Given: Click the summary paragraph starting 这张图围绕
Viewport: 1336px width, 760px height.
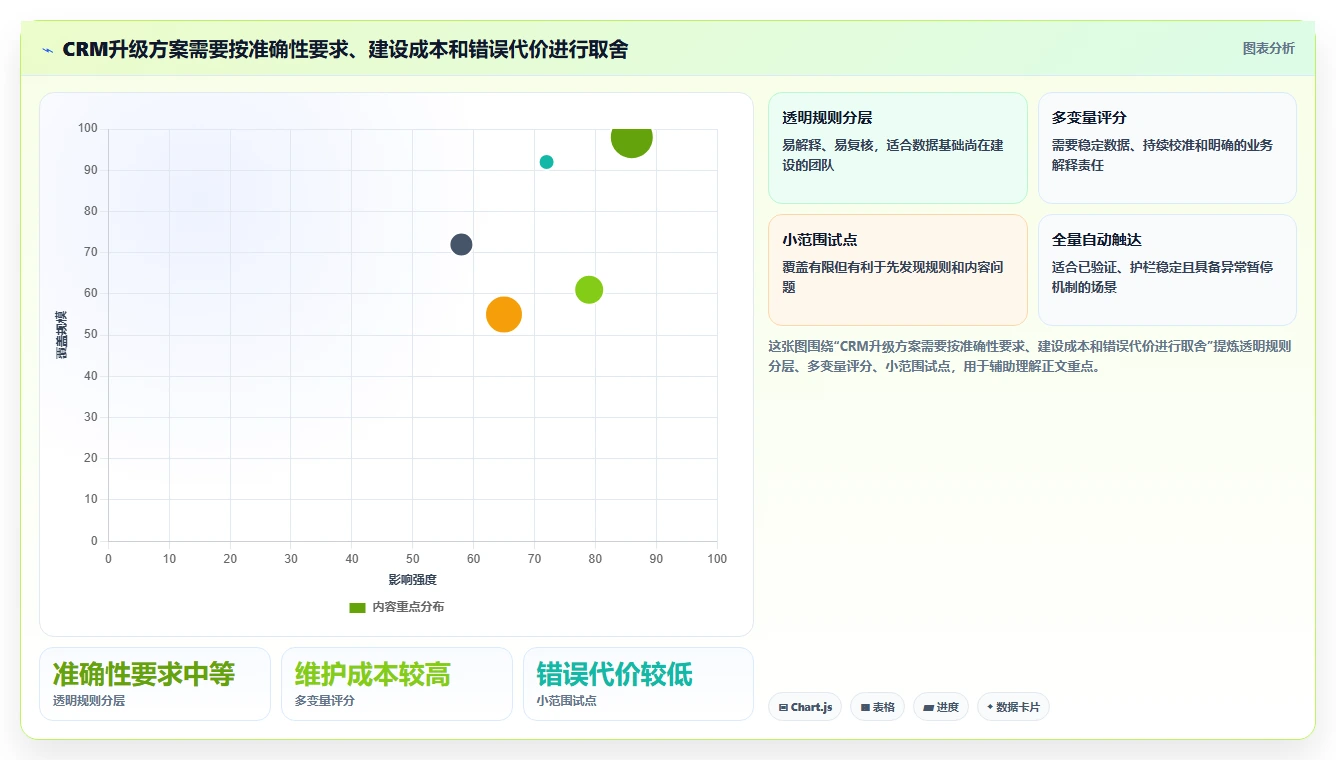Looking at the screenshot, I should tap(1030, 356).
